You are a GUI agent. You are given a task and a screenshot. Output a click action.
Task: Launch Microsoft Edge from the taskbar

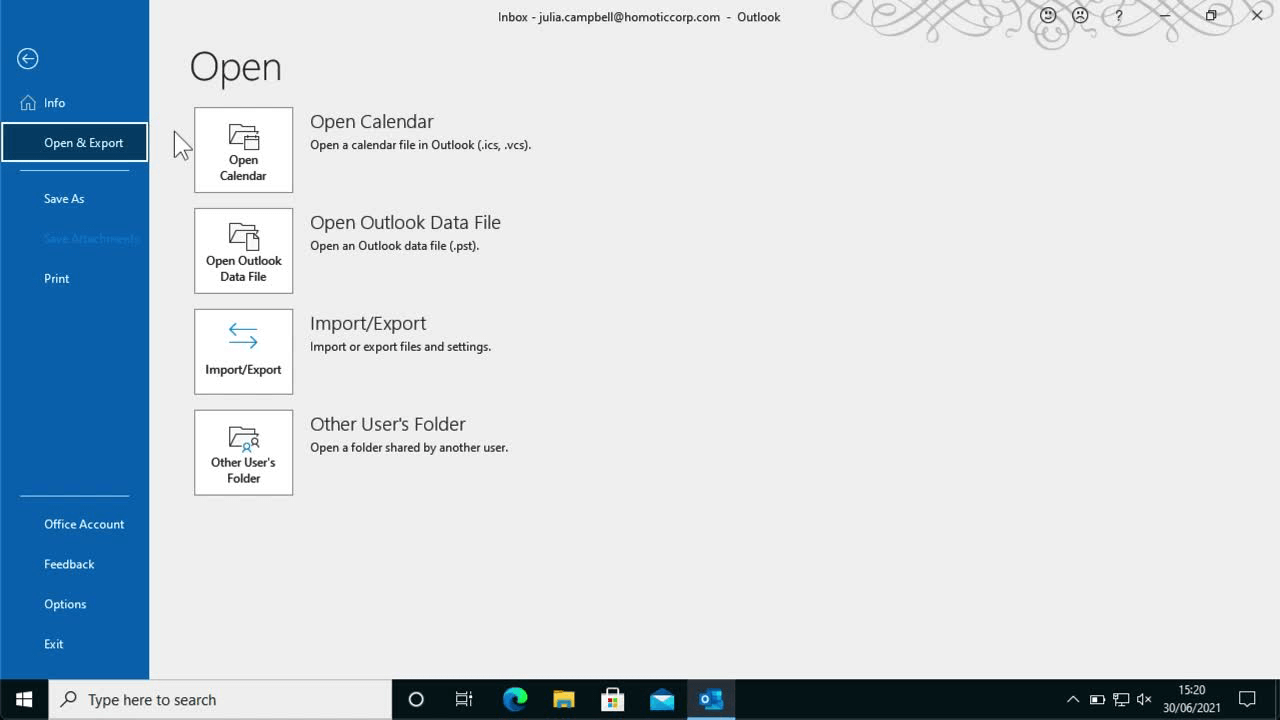pos(514,699)
